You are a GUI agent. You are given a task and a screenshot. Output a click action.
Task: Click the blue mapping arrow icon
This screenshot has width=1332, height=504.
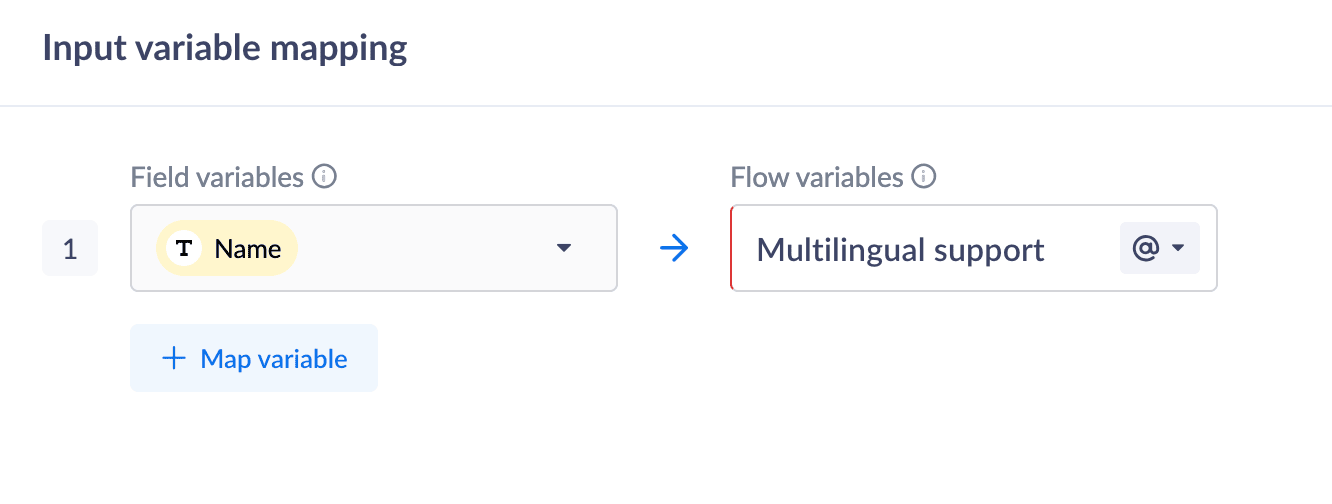[675, 249]
